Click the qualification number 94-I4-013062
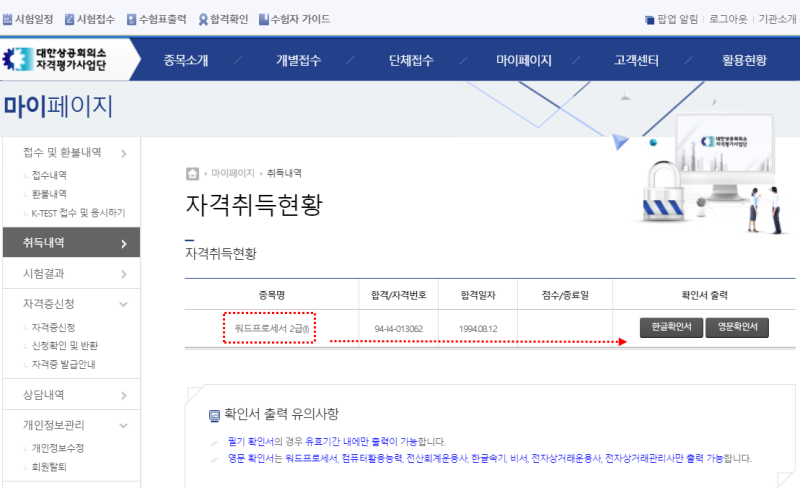The image size is (800, 488). tap(398, 329)
